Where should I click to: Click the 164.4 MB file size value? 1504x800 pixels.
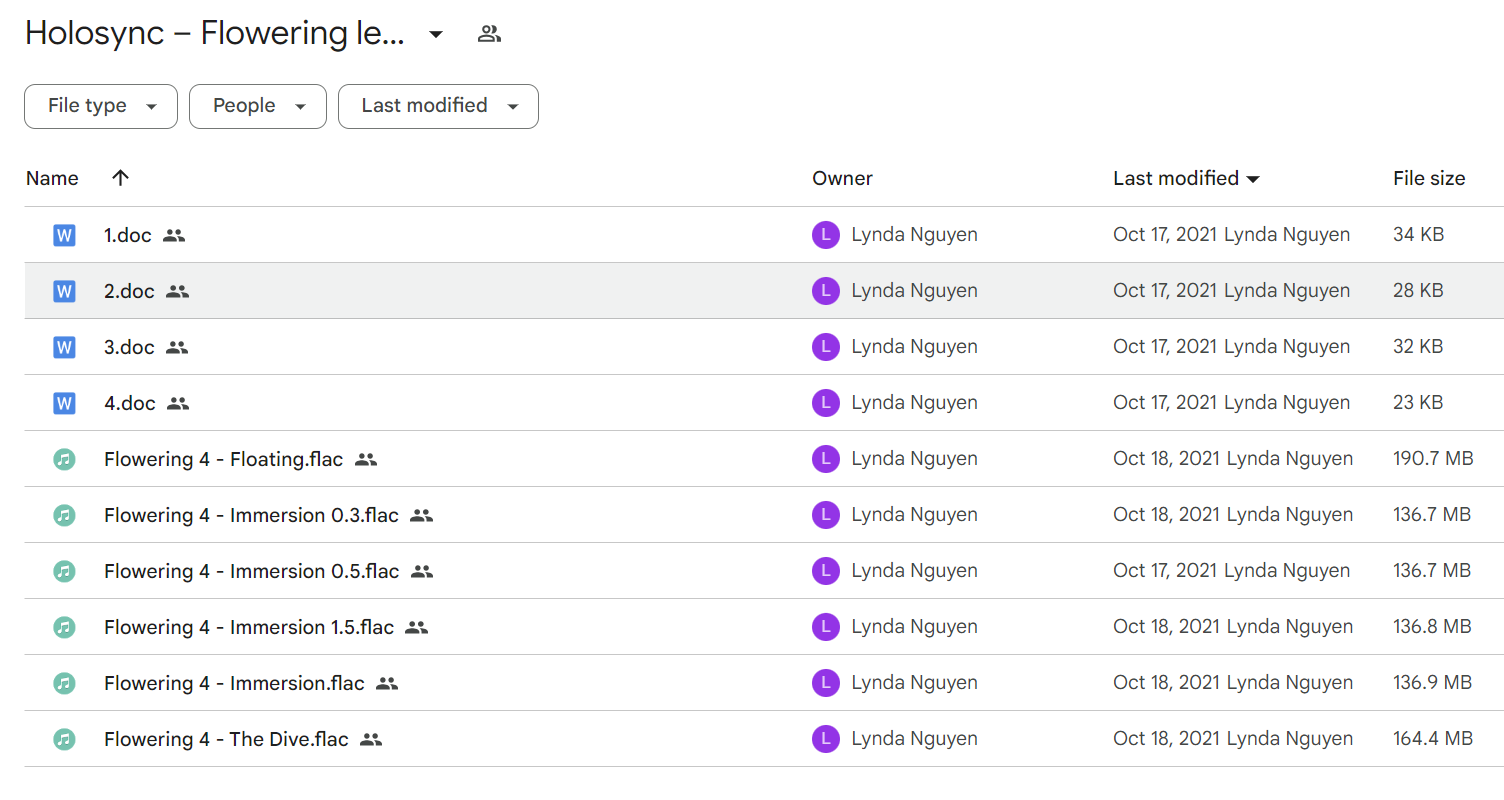click(1433, 739)
